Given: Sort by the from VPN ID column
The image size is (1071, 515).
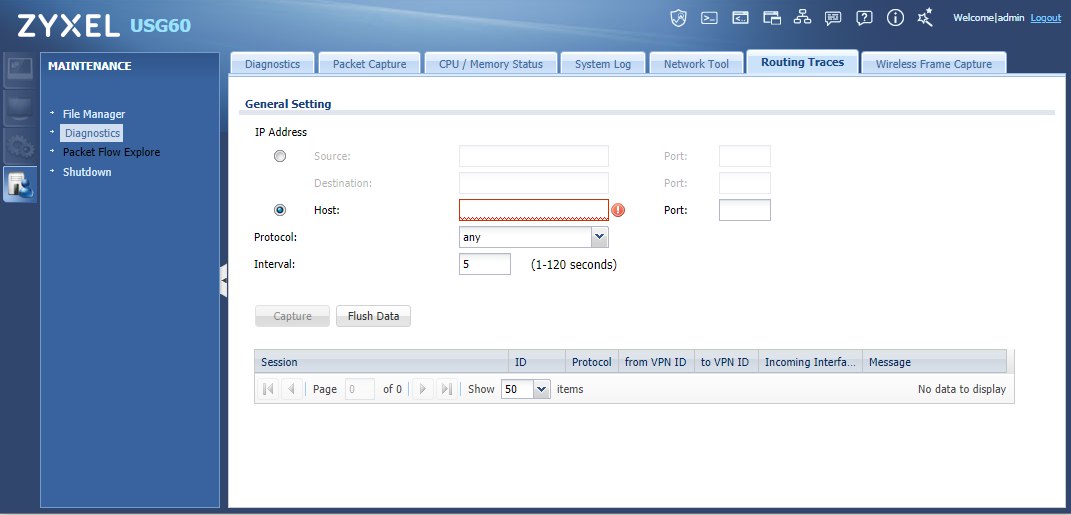Looking at the screenshot, I should (x=656, y=362).
